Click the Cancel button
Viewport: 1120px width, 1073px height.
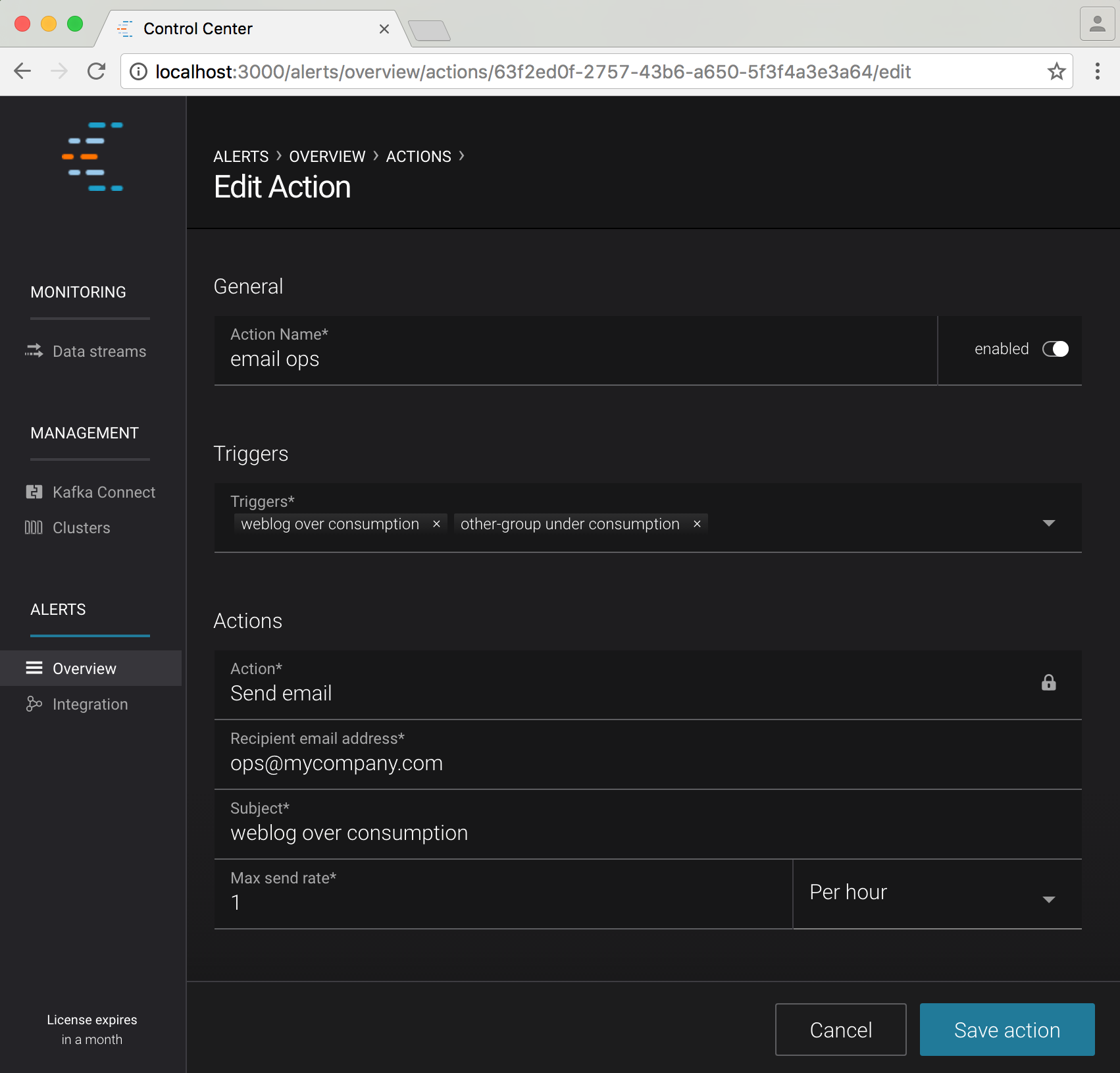point(840,1030)
